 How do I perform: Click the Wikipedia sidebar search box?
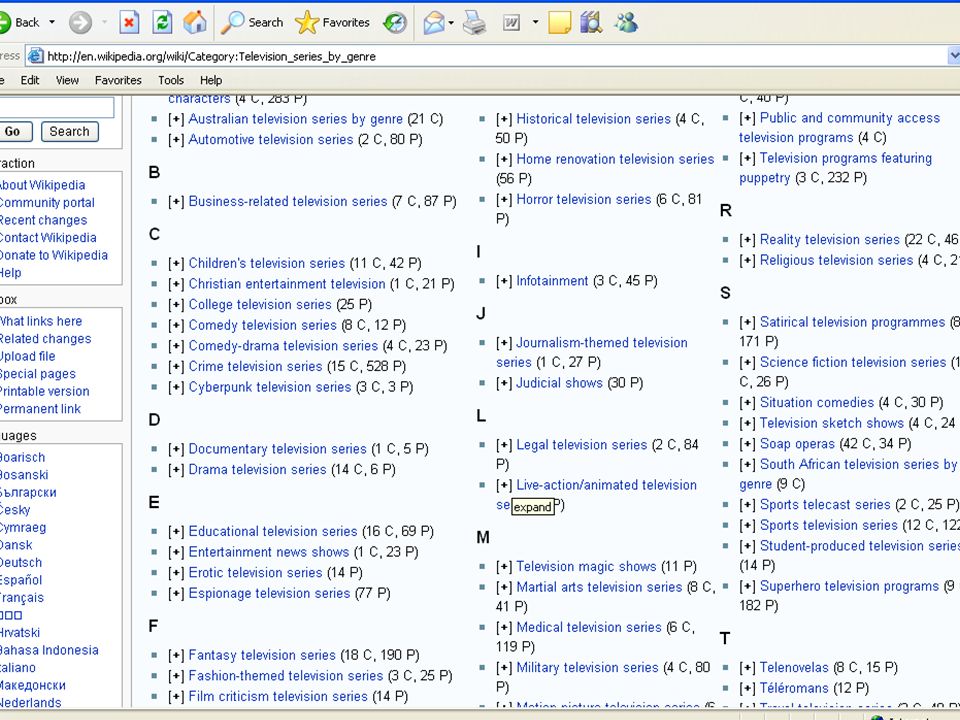tap(57, 107)
